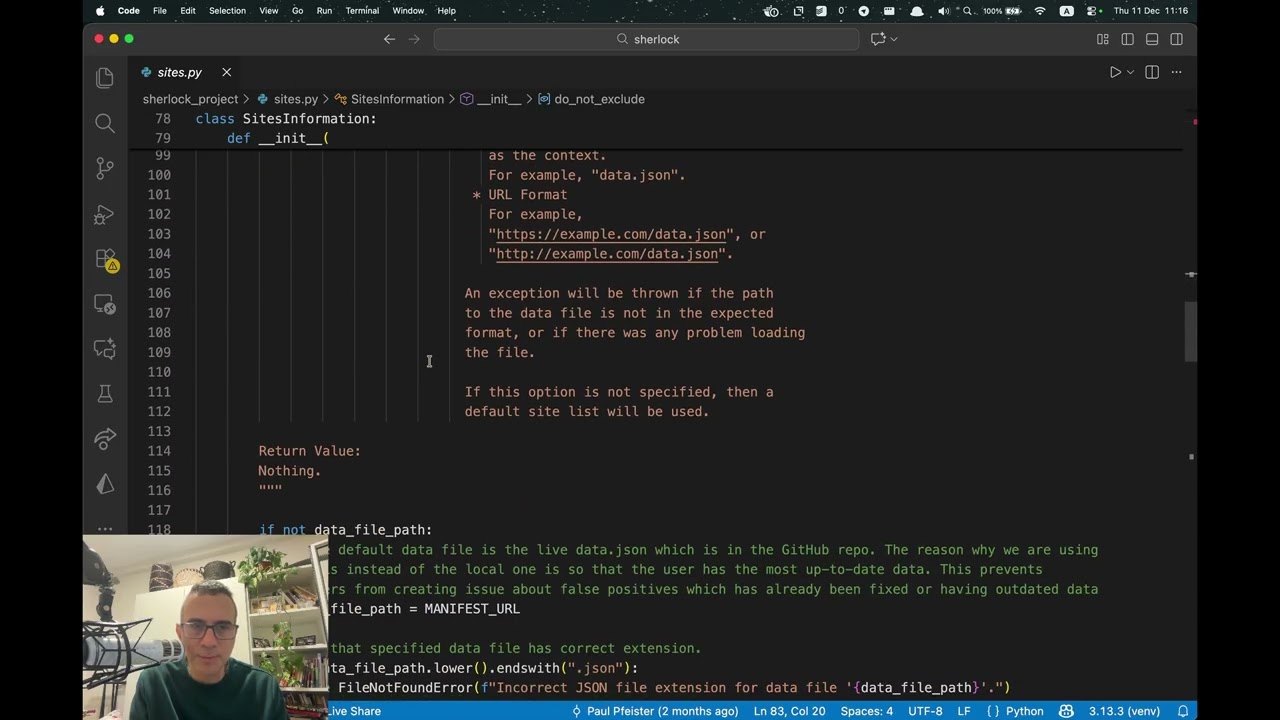Click the notifications bell in status bar

[1182, 711]
